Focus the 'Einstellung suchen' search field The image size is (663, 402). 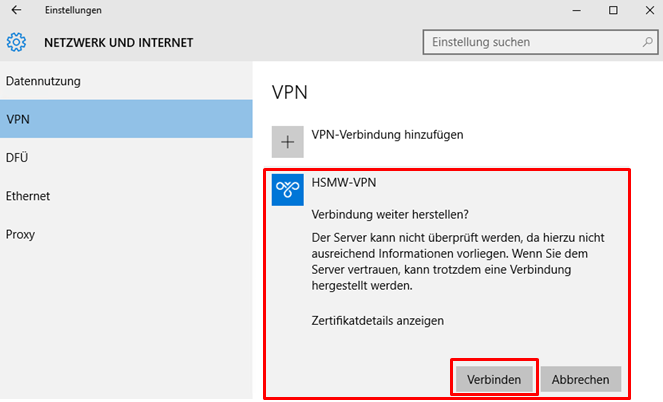pos(530,42)
